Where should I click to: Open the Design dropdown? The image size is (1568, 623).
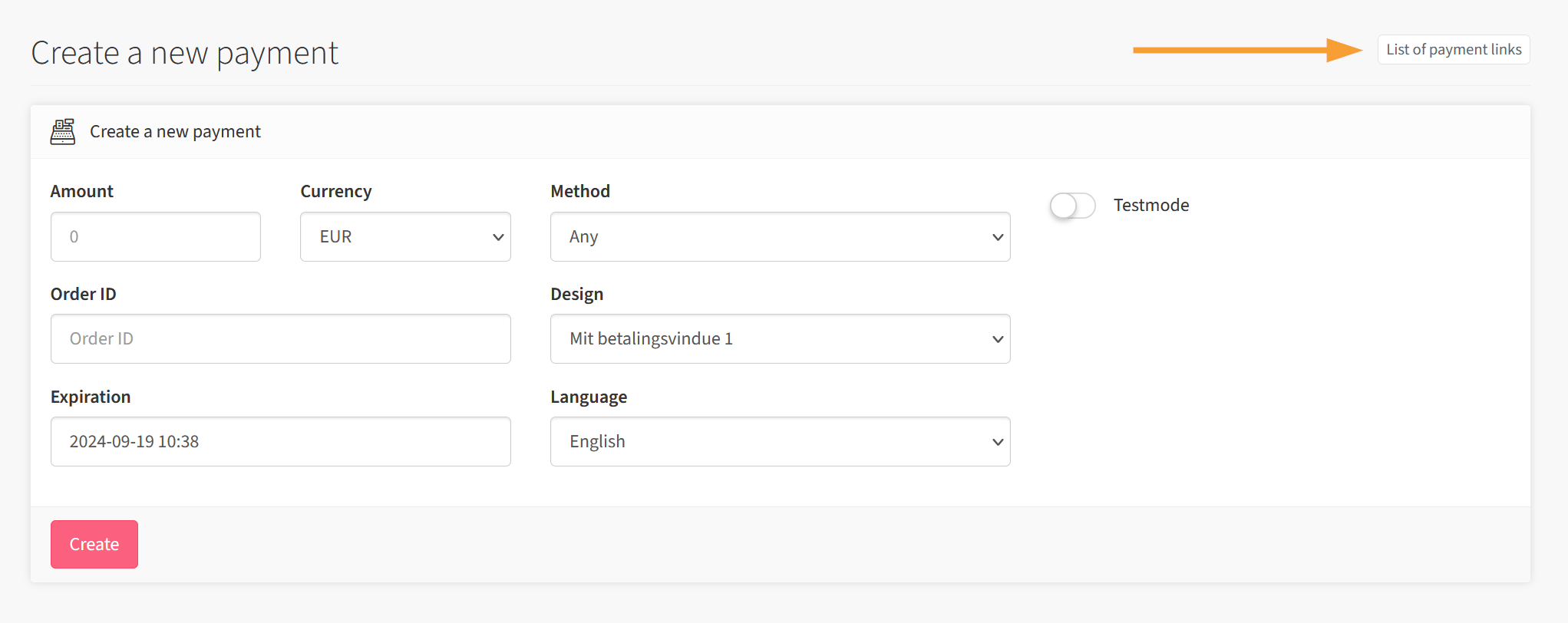point(780,339)
